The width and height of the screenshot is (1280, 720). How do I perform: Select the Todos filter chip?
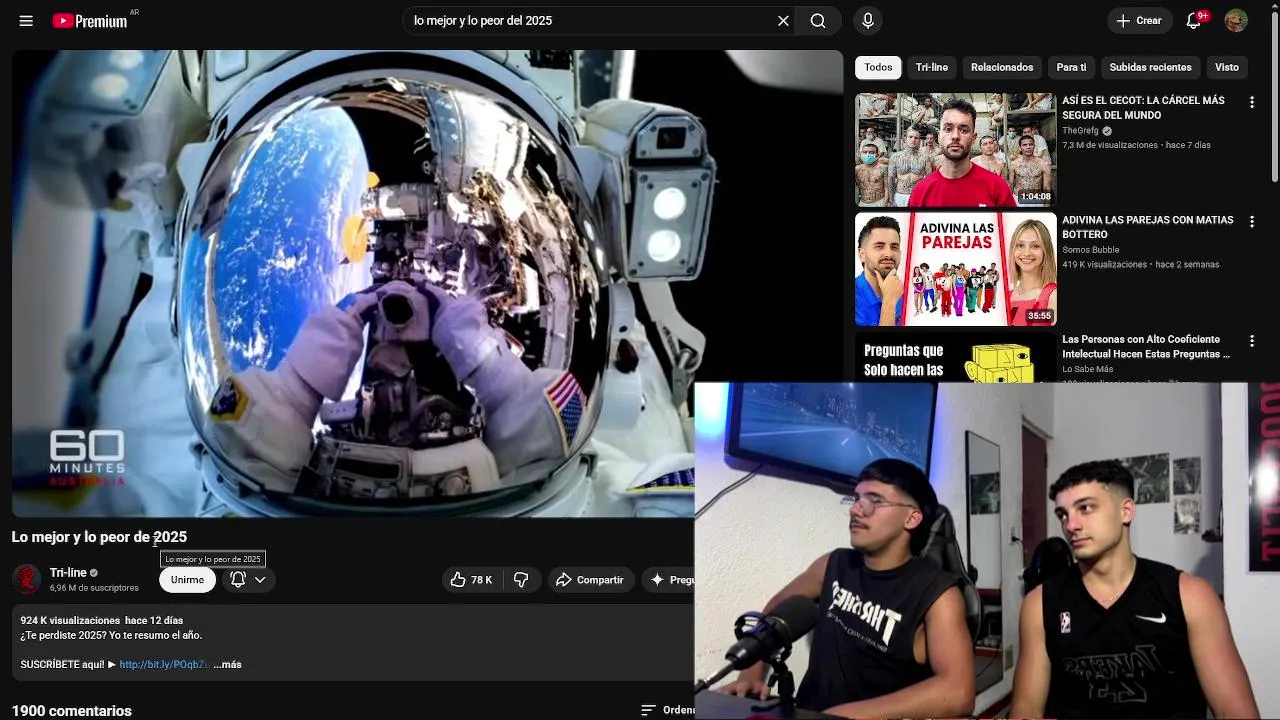[x=878, y=67]
